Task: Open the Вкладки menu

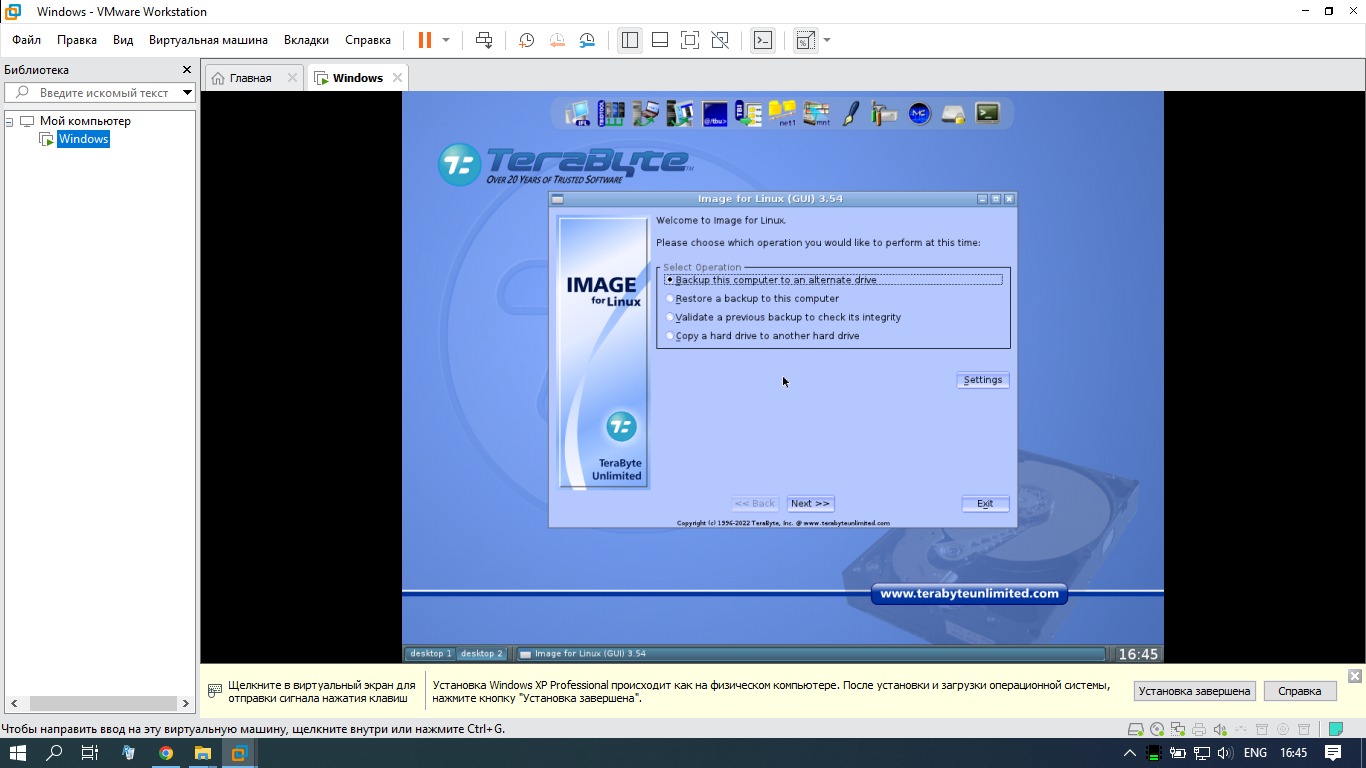Action: point(306,40)
